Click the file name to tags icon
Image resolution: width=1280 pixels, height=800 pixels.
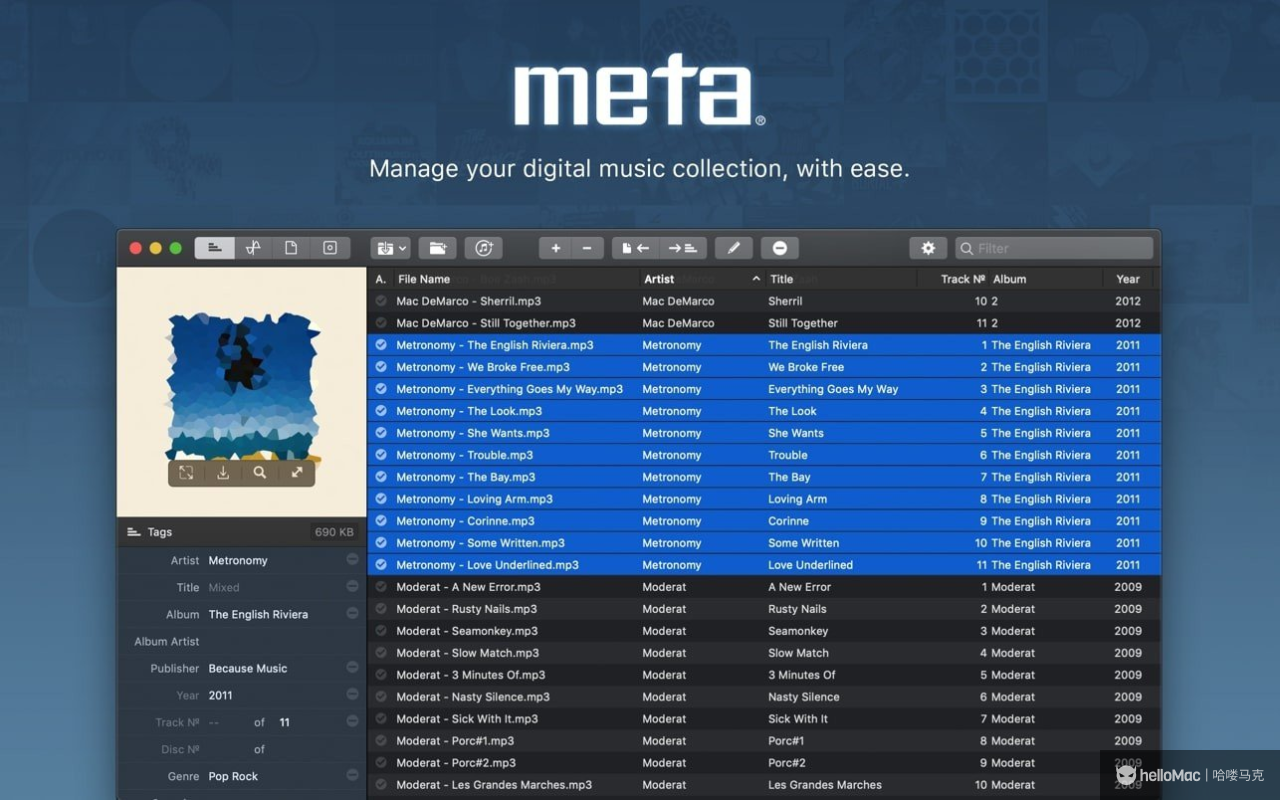click(x=636, y=248)
